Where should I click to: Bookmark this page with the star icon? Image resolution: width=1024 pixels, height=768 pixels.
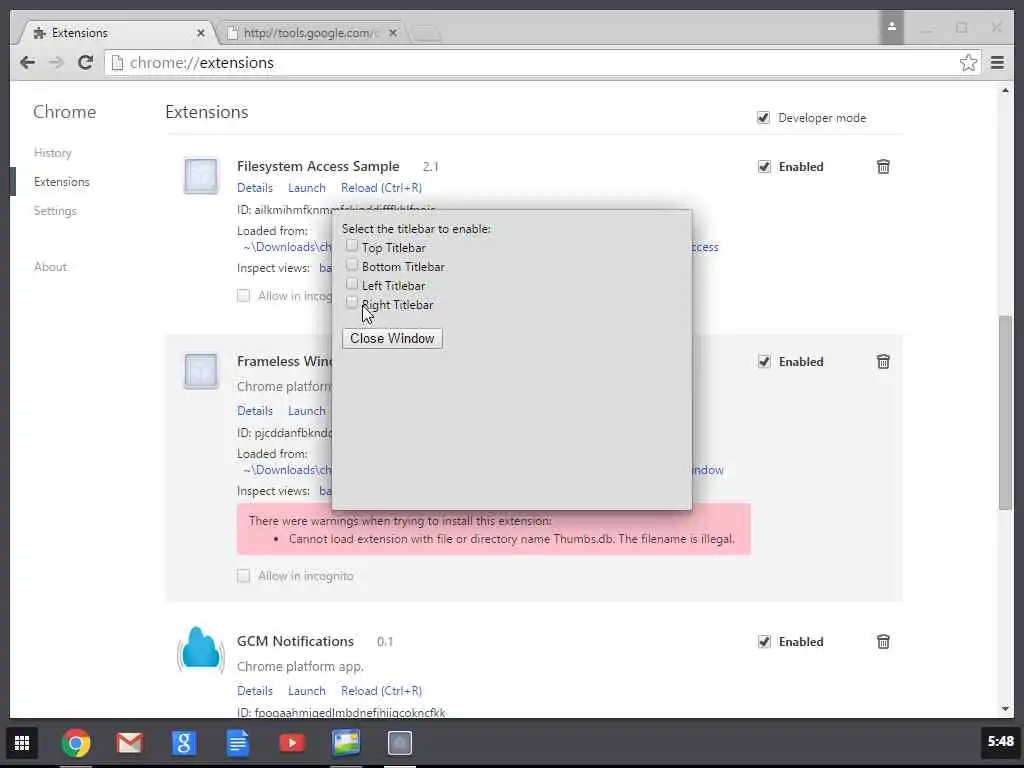(x=968, y=63)
